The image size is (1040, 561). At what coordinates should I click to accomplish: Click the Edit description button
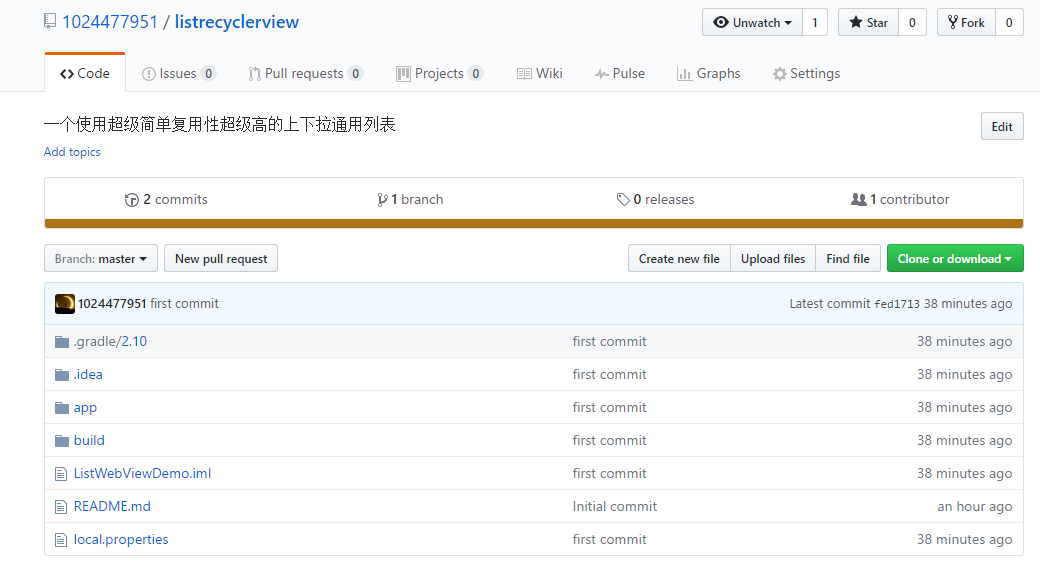coord(1002,127)
